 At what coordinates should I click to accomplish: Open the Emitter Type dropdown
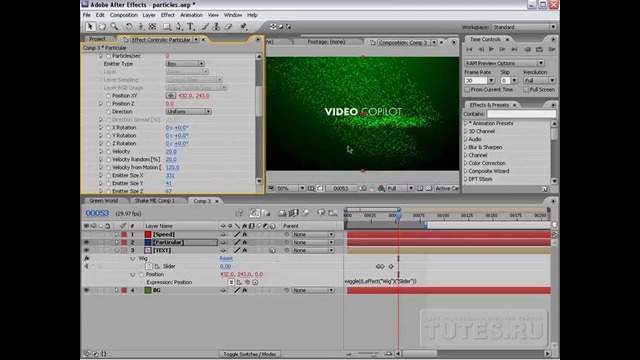185,64
